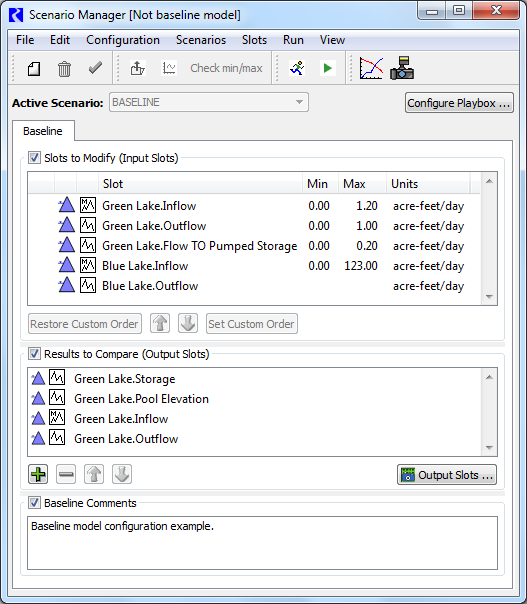Click the green plus add slot icon
This screenshot has width=527, height=604.
[x=38, y=474]
